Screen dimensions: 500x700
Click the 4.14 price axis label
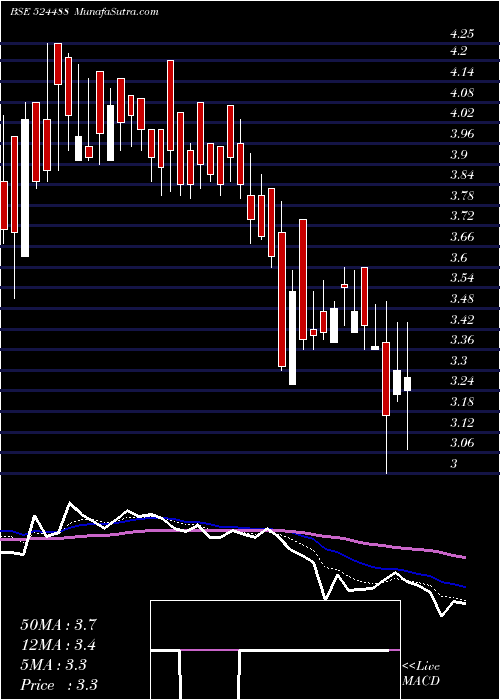pos(462,72)
